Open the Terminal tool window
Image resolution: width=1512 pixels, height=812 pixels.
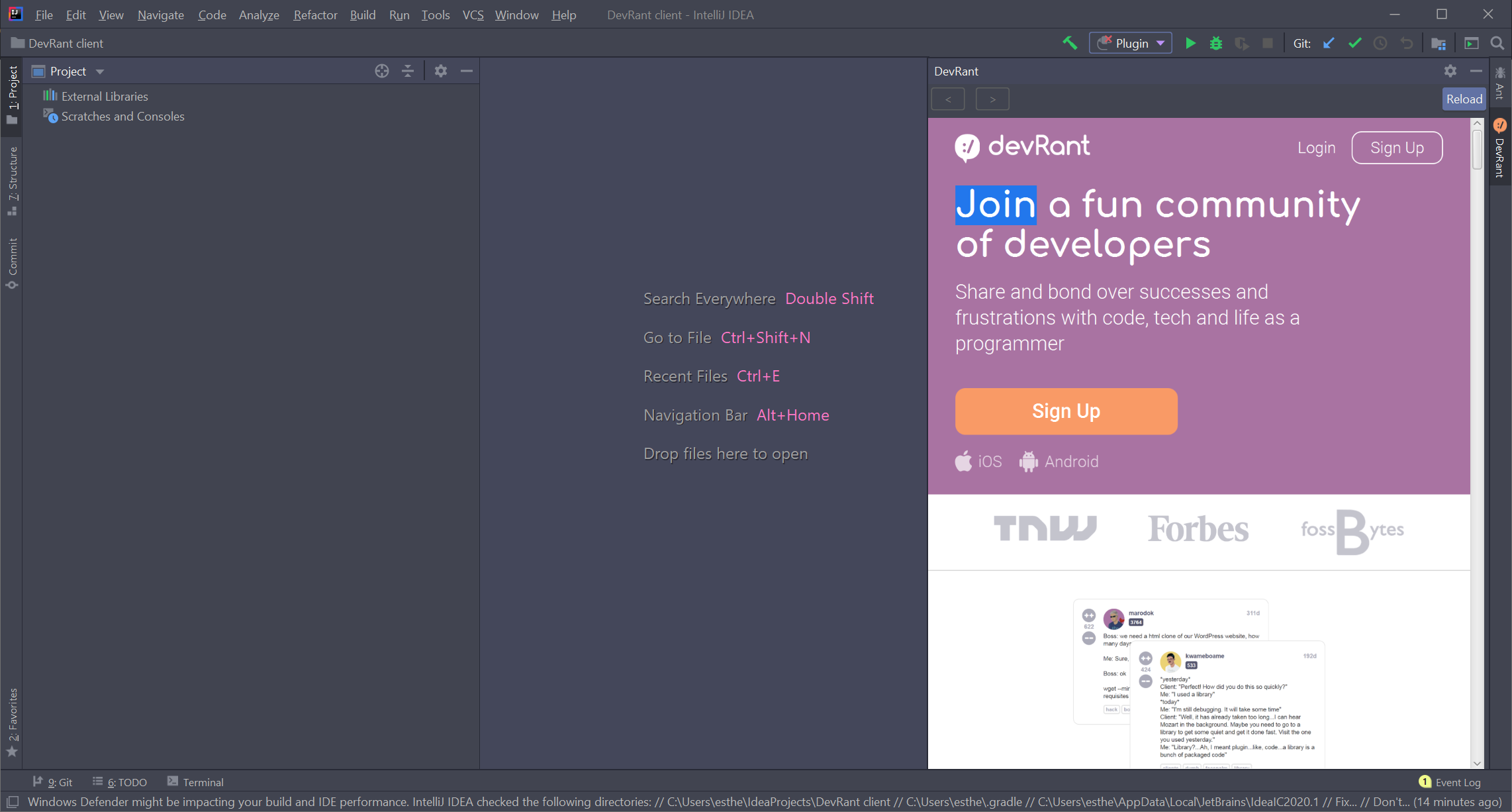point(202,782)
